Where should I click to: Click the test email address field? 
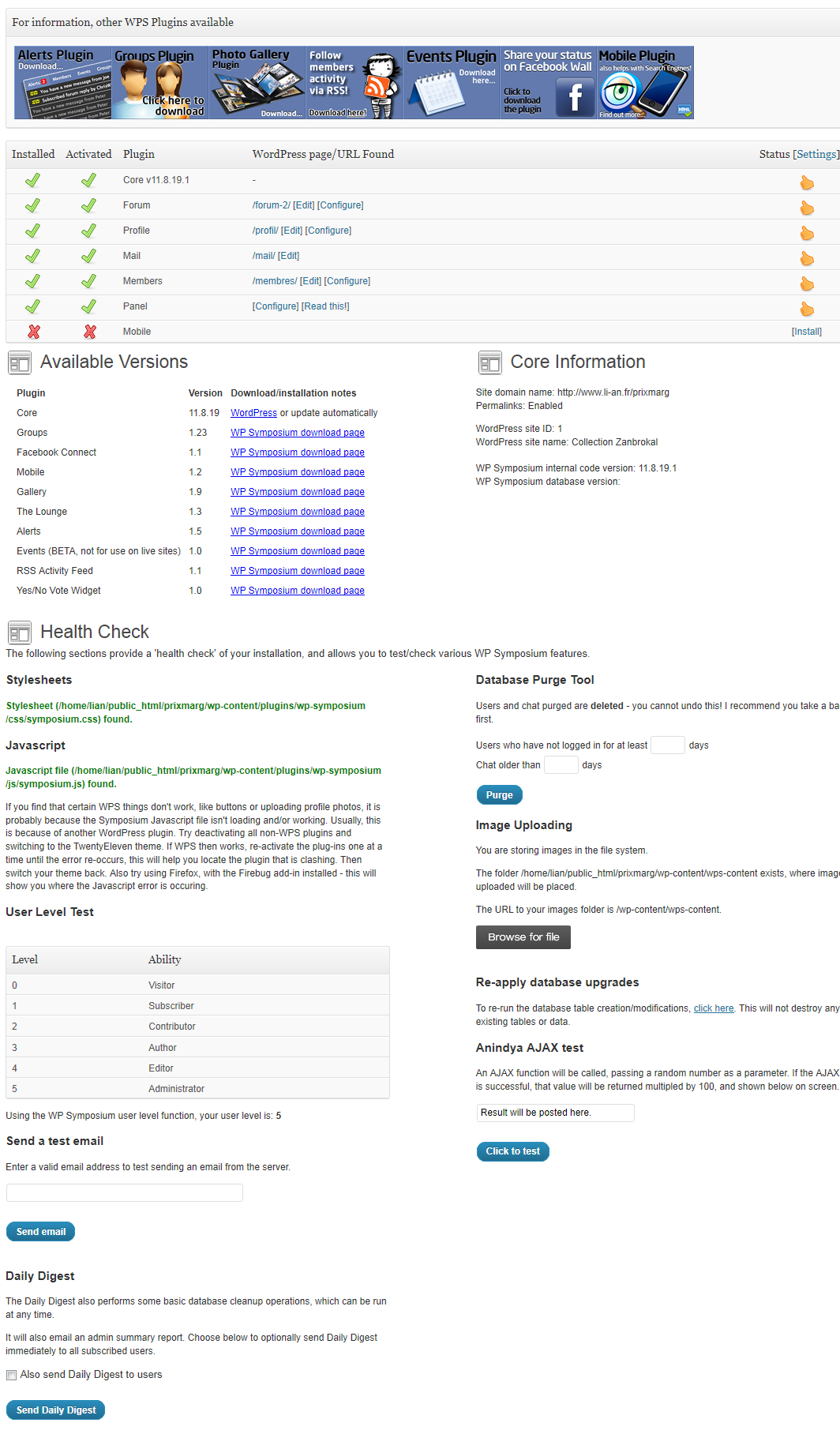pyautogui.click(x=125, y=1192)
